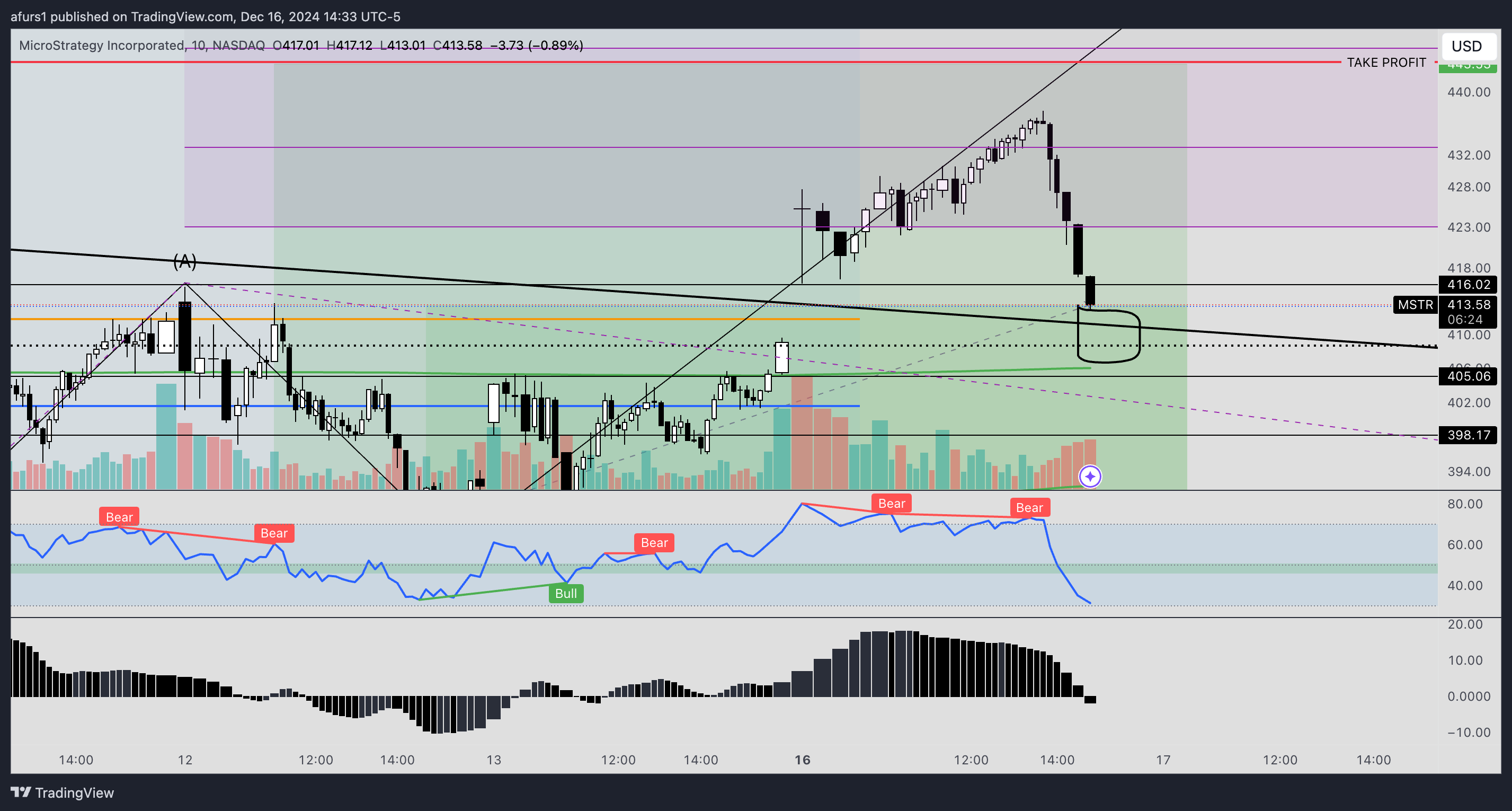Screen dimensions: 1512x811
Task: Click the 405.06 price level label
Action: click(1468, 376)
